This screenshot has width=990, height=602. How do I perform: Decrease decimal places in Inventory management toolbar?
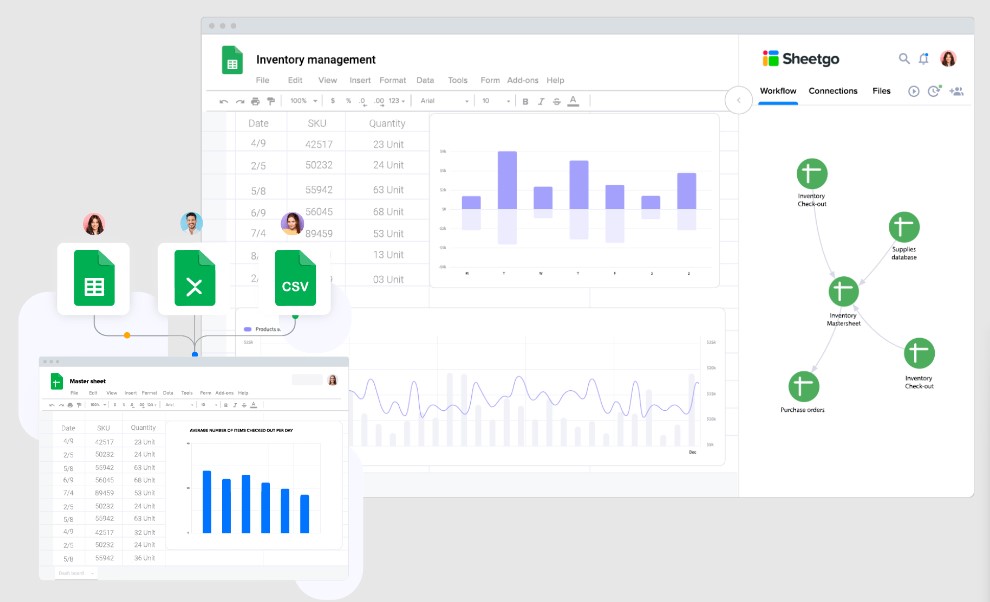[x=362, y=101]
